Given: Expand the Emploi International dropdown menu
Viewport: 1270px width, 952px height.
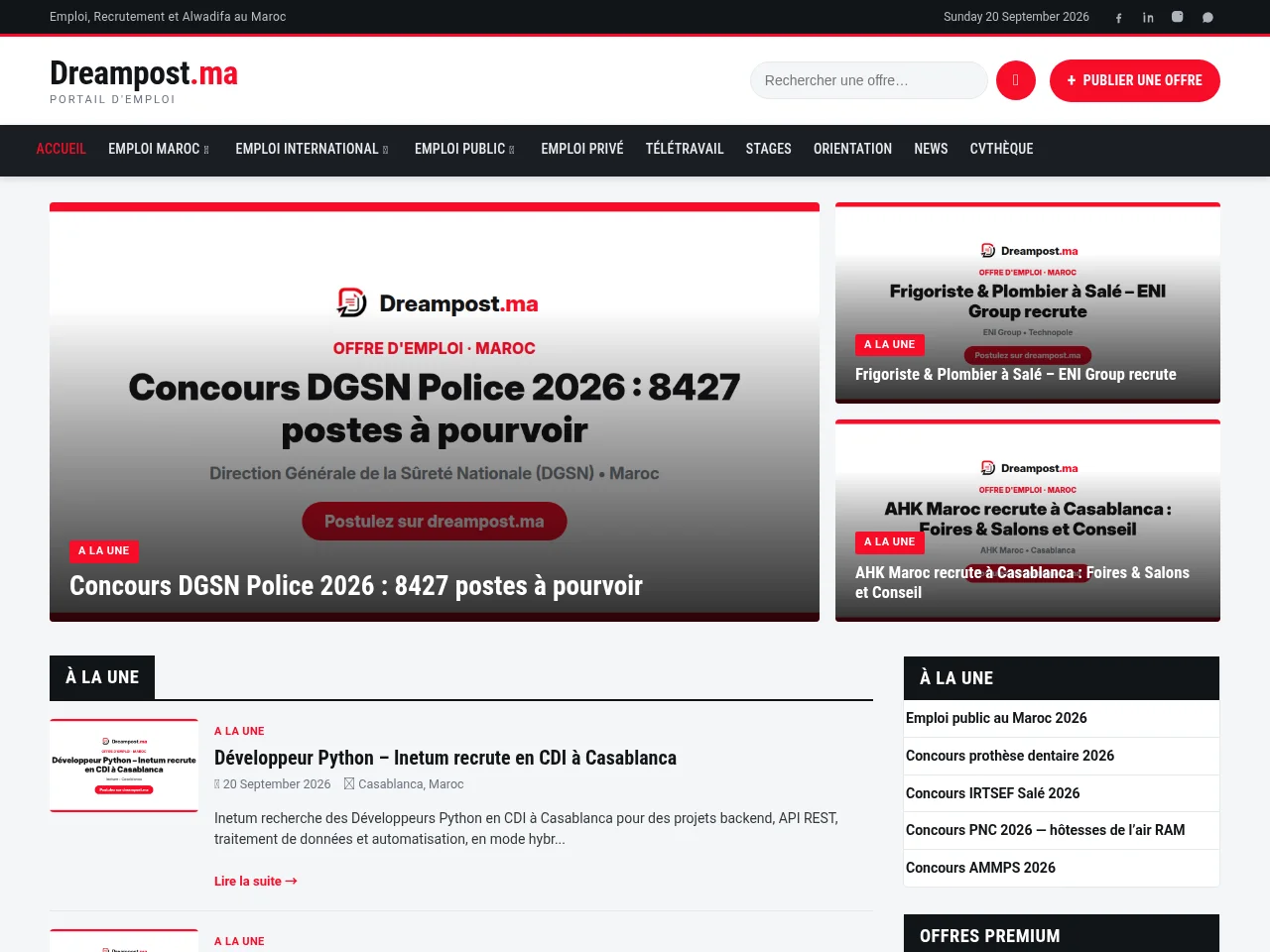Looking at the screenshot, I should coord(312,149).
